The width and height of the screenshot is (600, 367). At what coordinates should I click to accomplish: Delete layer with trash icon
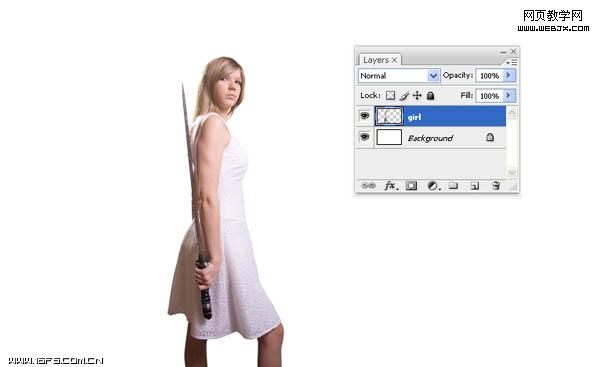point(496,186)
